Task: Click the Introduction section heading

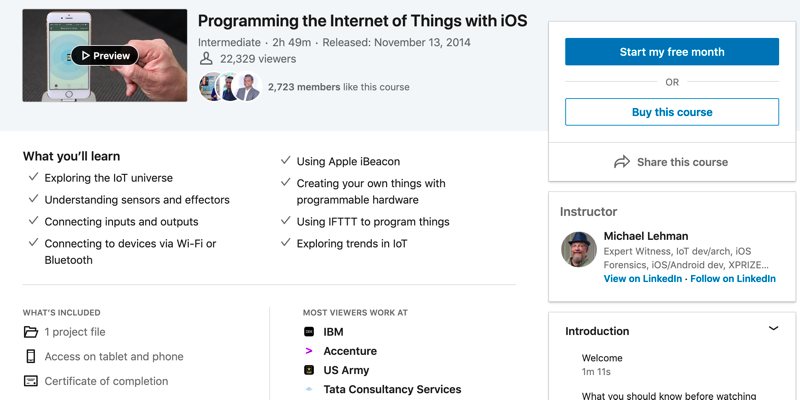Action: tap(597, 331)
